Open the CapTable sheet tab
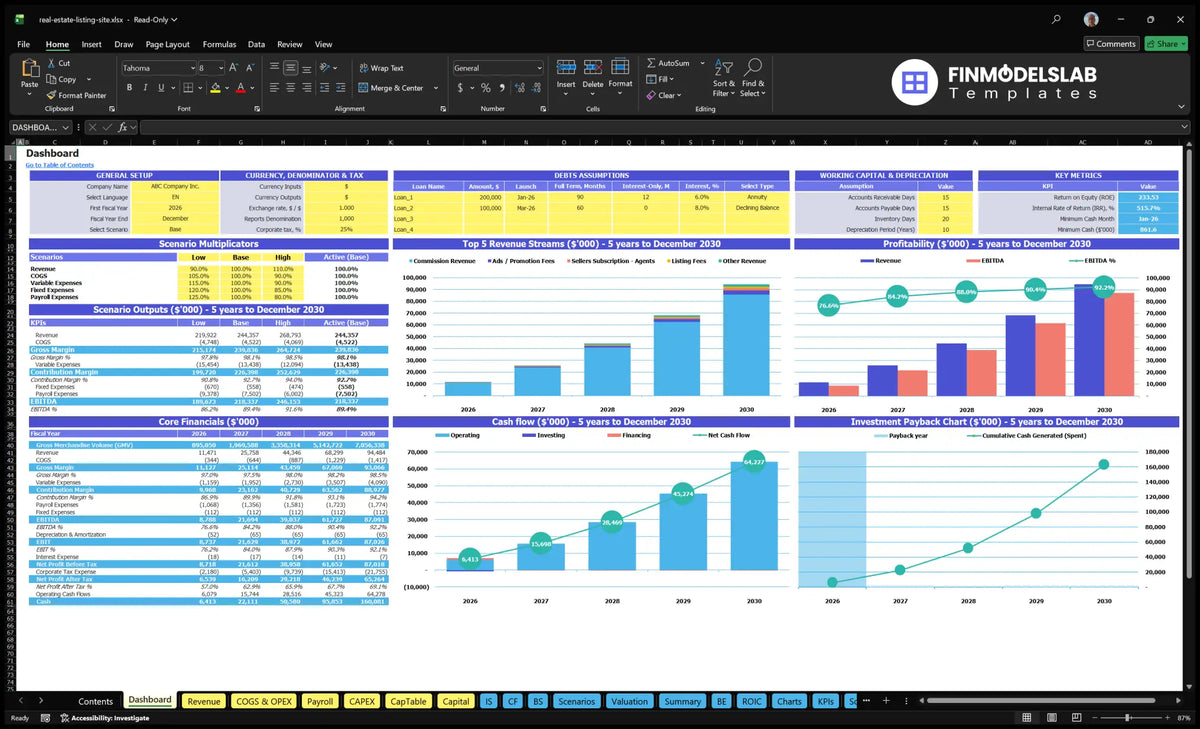 pos(408,701)
